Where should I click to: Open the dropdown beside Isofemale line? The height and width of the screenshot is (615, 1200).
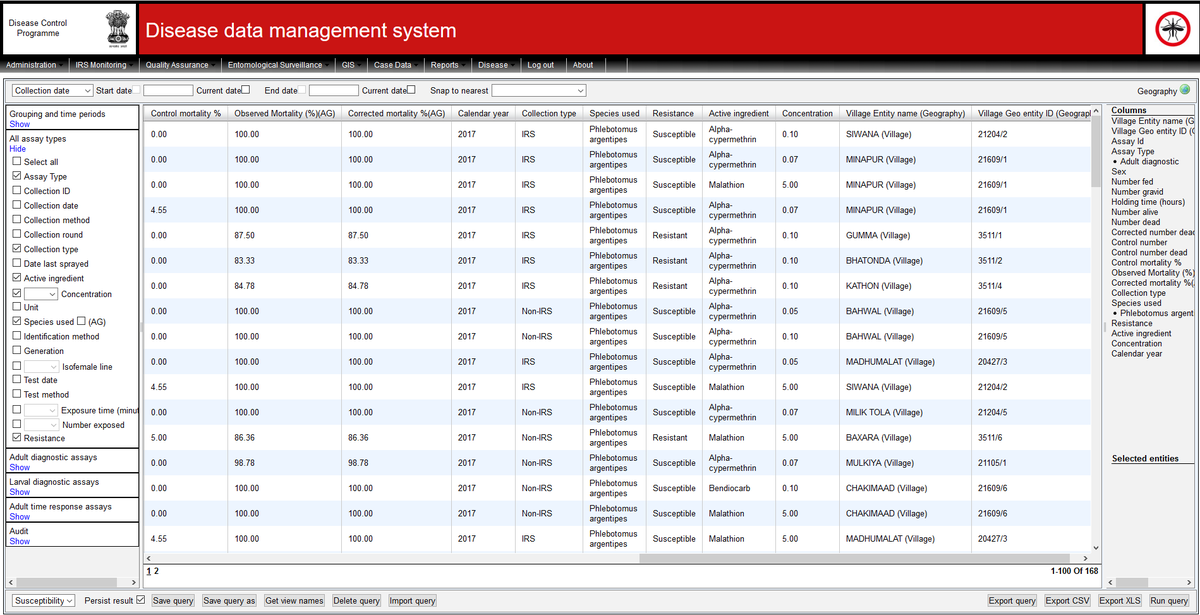[41, 366]
